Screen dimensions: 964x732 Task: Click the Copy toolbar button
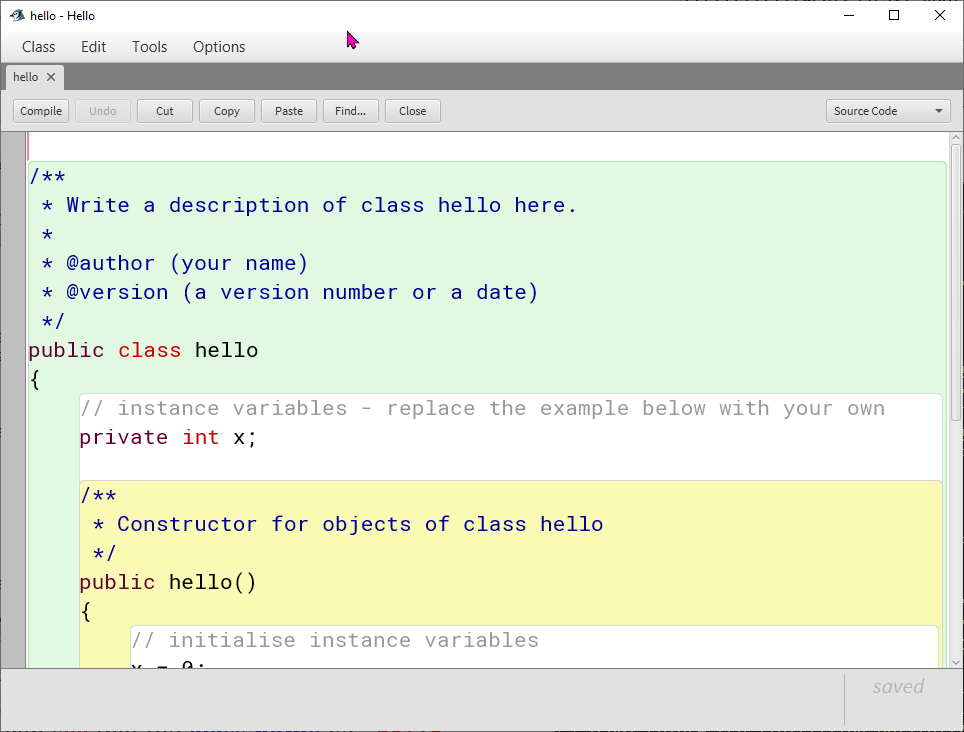pyautogui.click(x=227, y=111)
